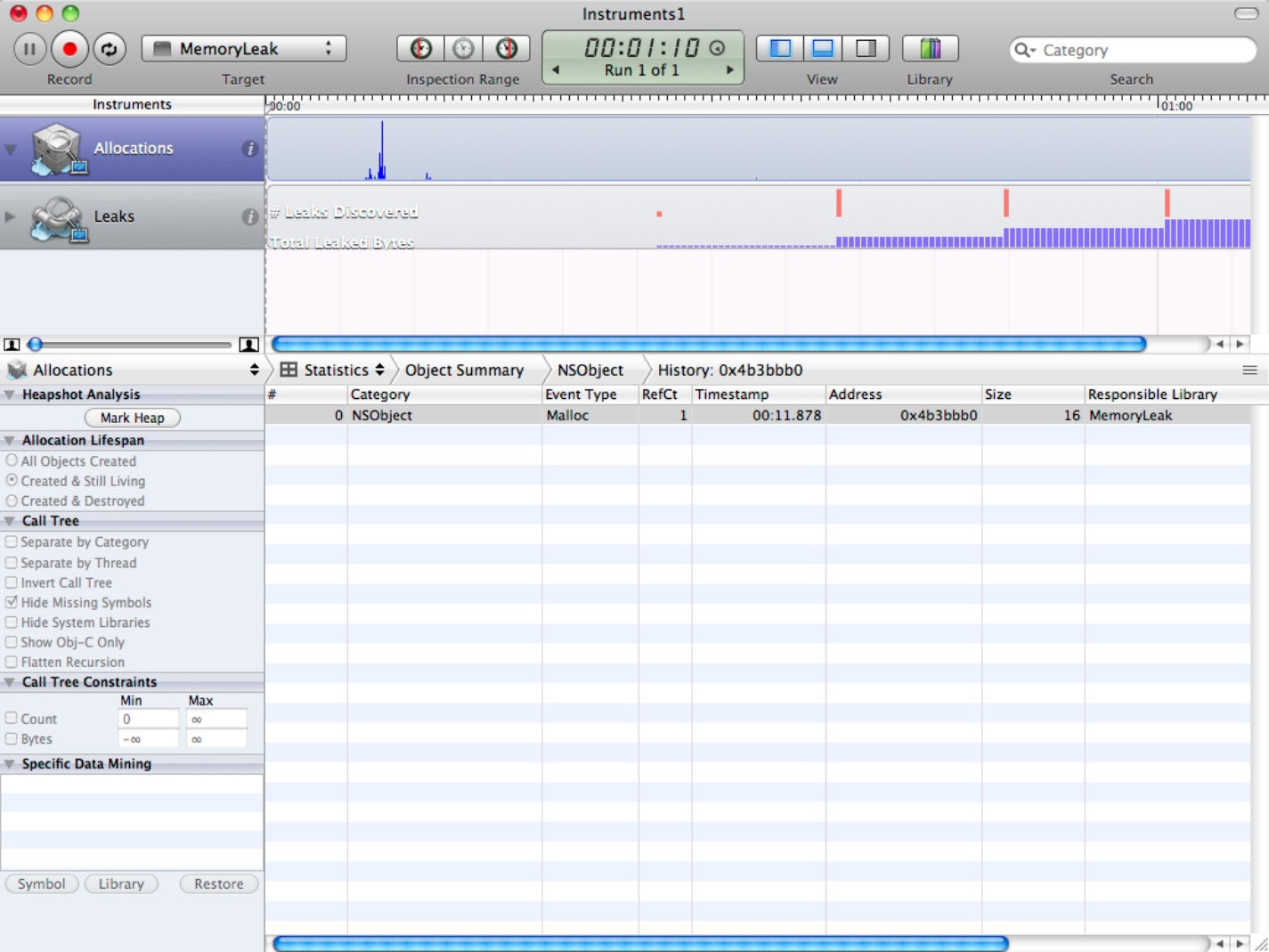Toggle time display mode icon beside the timer
Image resolution: width=1269 pixels, height=952 pixels.
(x=717, y=48)
